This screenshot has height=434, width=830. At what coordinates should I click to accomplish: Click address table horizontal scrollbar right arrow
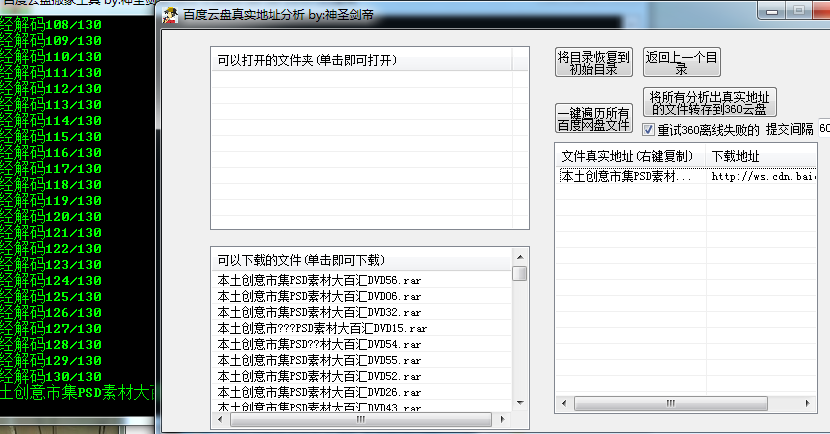tap(808, 403)
